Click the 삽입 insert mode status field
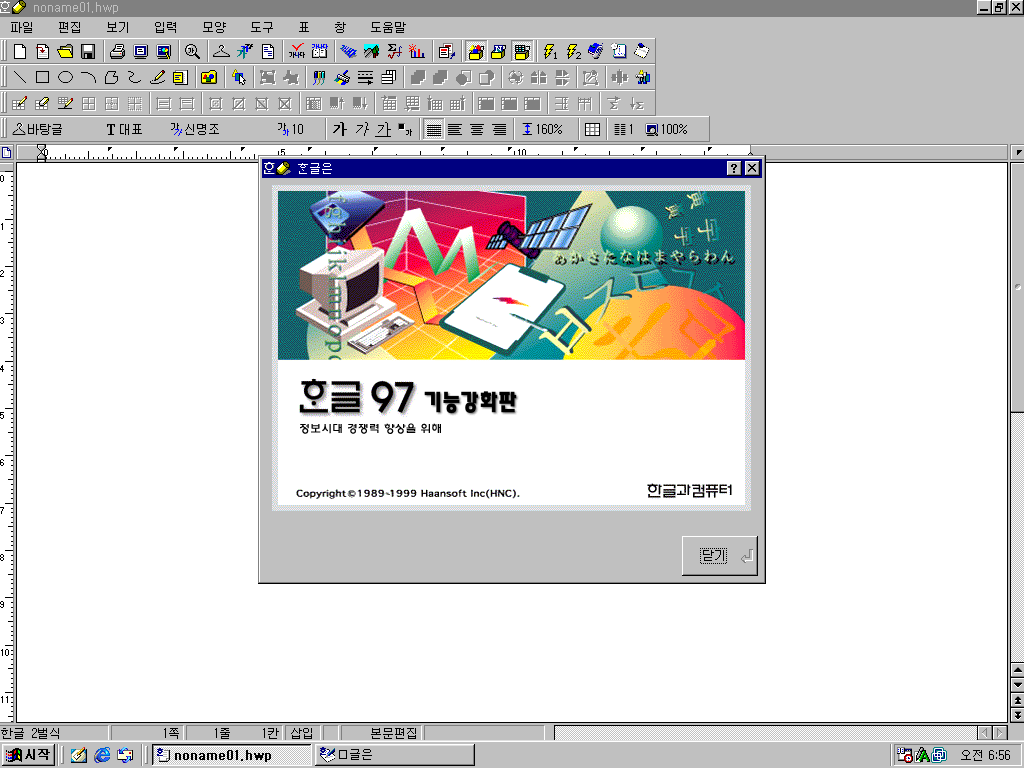The image size is (1024, 768). (302, 733)
